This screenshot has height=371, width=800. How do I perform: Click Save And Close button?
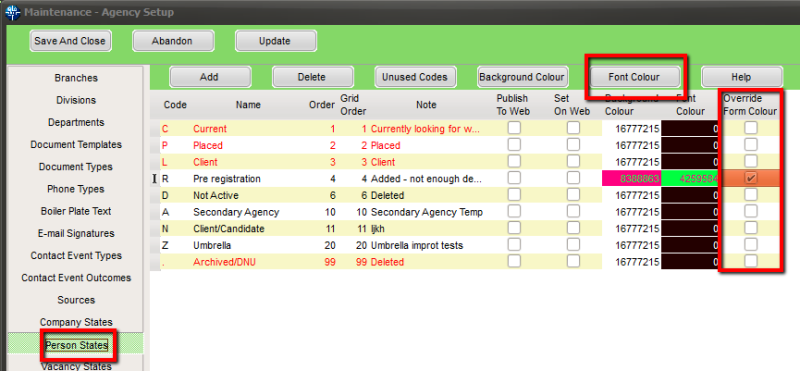(x=70, y=41)
